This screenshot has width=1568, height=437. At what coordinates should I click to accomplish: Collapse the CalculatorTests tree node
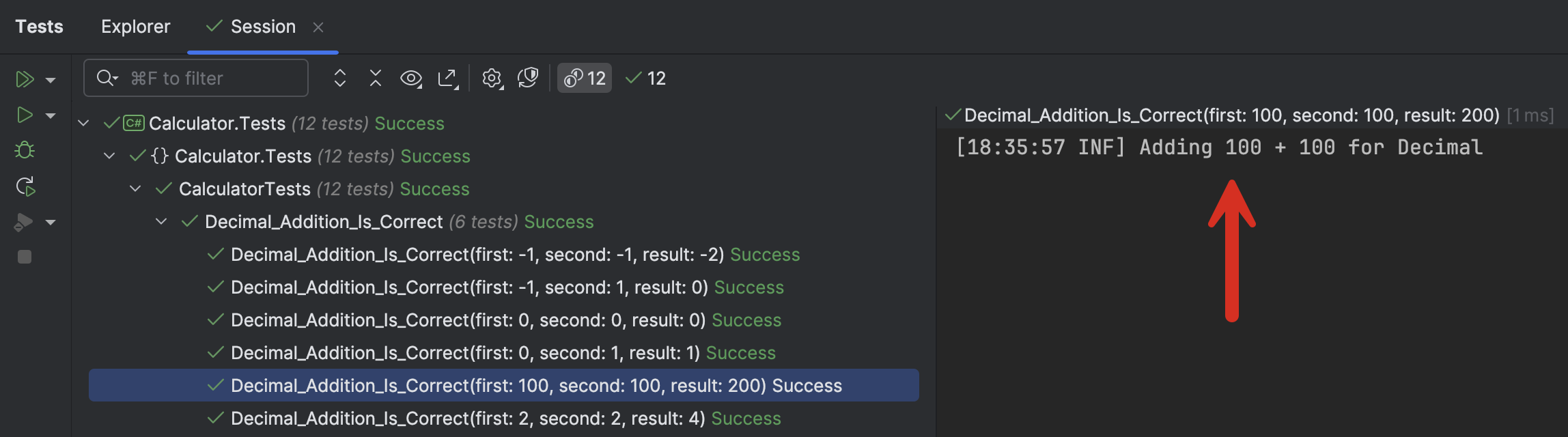tap(135, 188)
